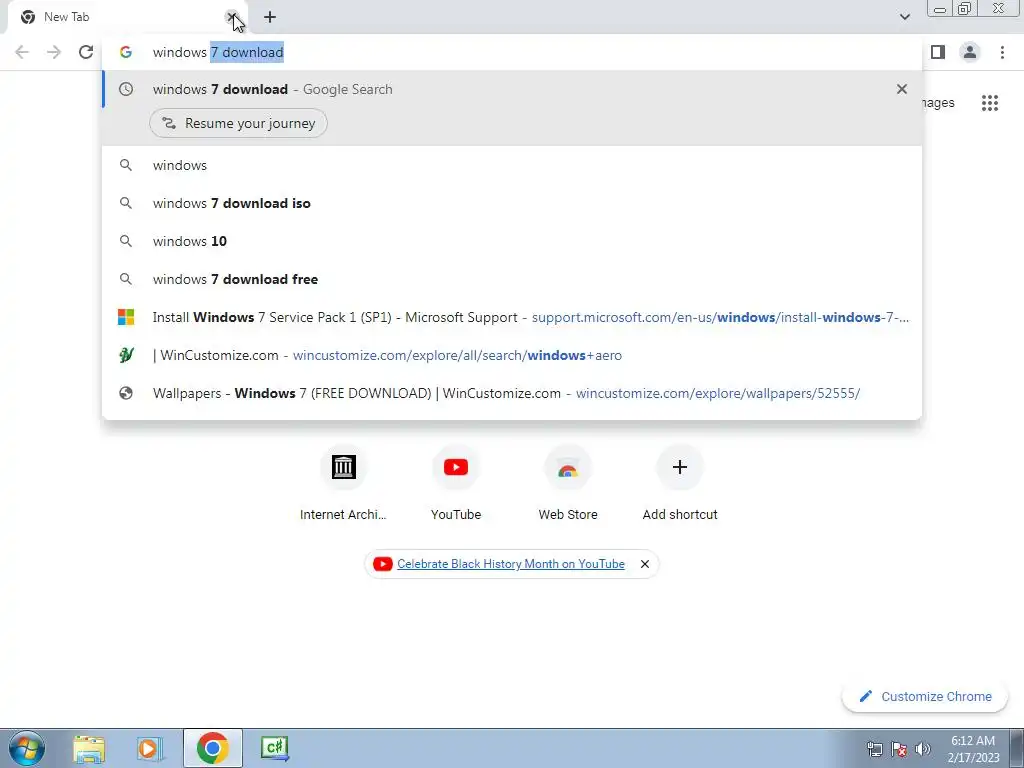Open the Web Store shortcut
Image resolution: width=1024 pixels, height=768 pixels.
pyautogui.click(x=568, y=484)
